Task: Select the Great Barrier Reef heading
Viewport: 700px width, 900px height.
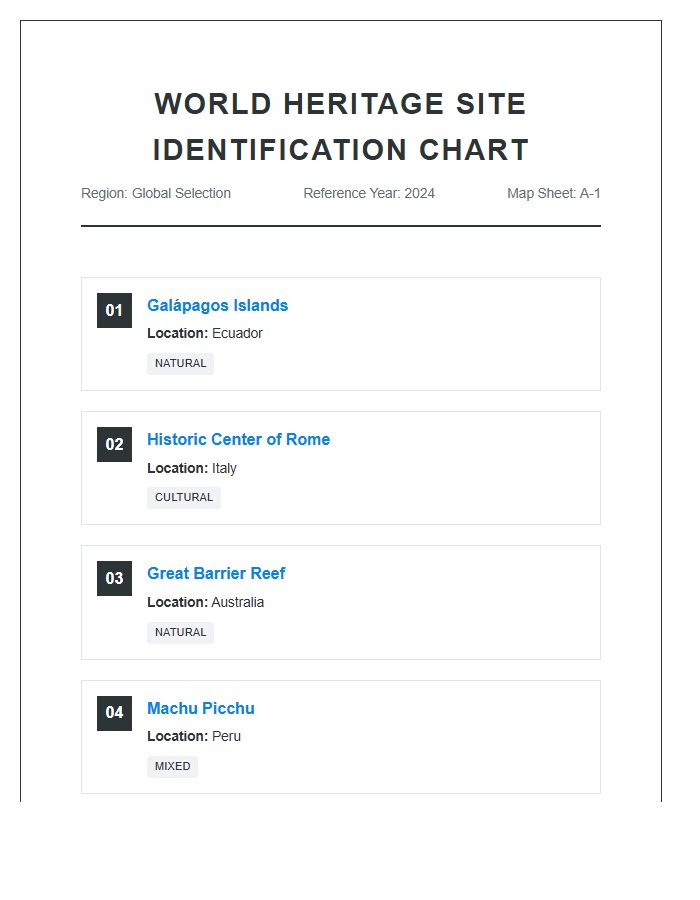Action: pos(216,574)
